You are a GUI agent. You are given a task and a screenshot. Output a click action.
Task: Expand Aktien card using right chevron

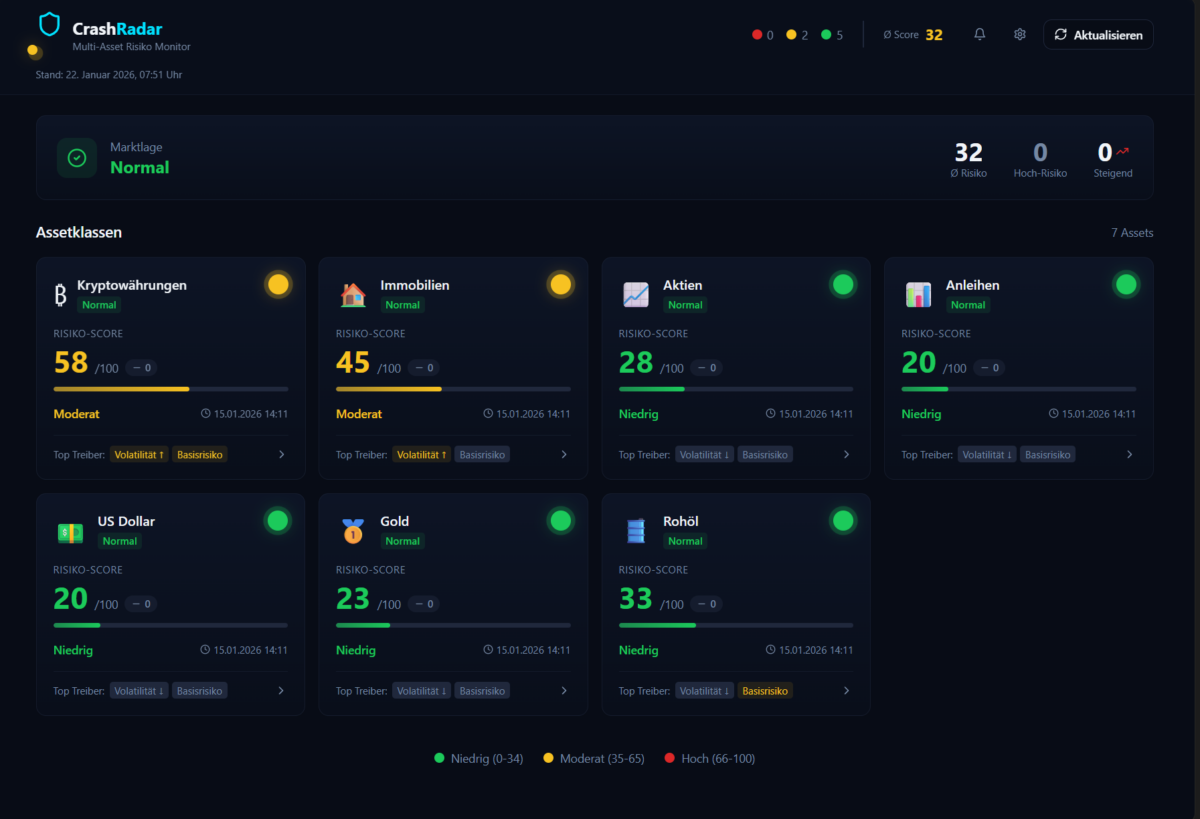(846, 454)
